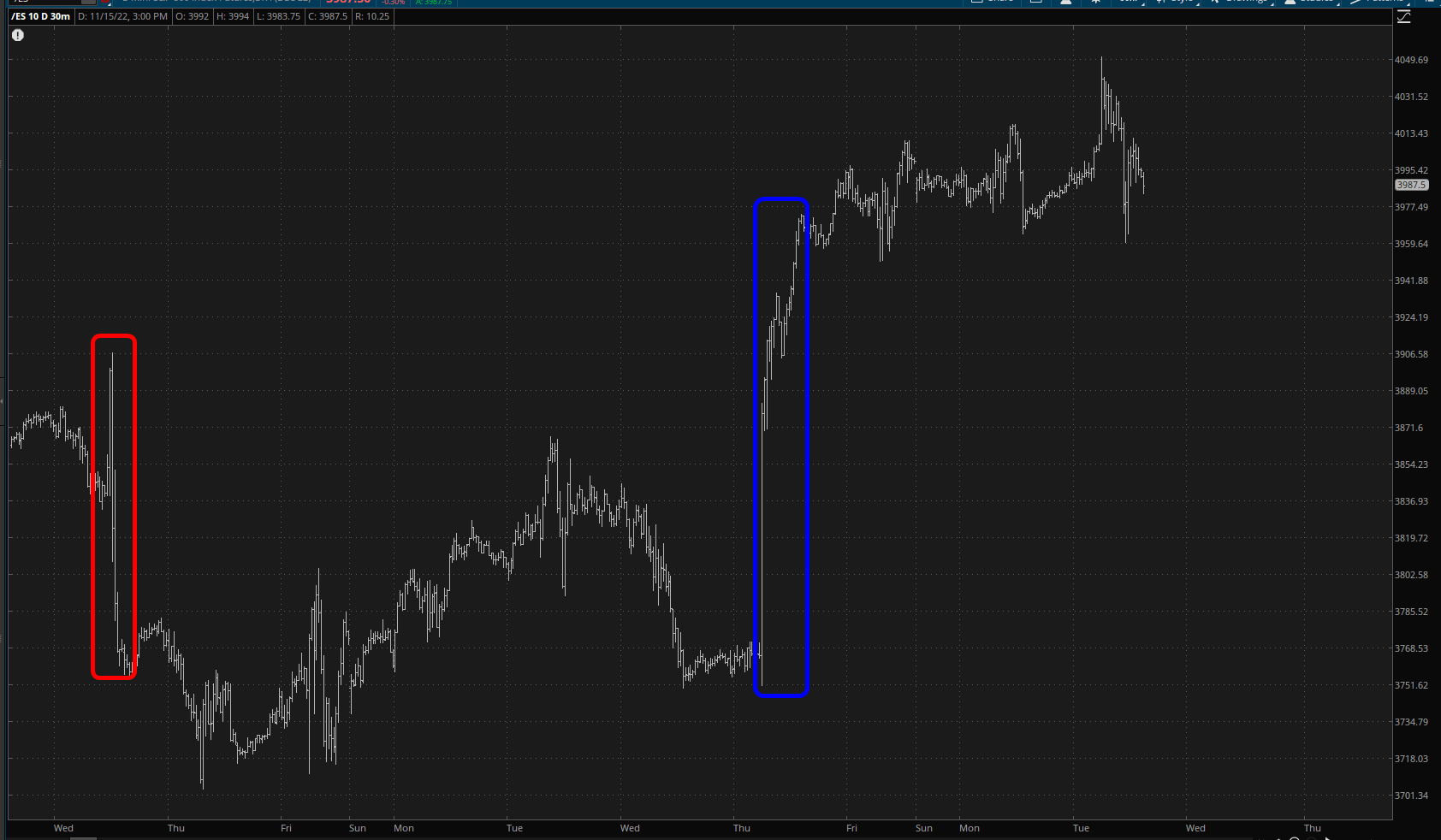Click the 3924.19 price axis label
The image size is (1441, 840).
[x=1411, y=317]
